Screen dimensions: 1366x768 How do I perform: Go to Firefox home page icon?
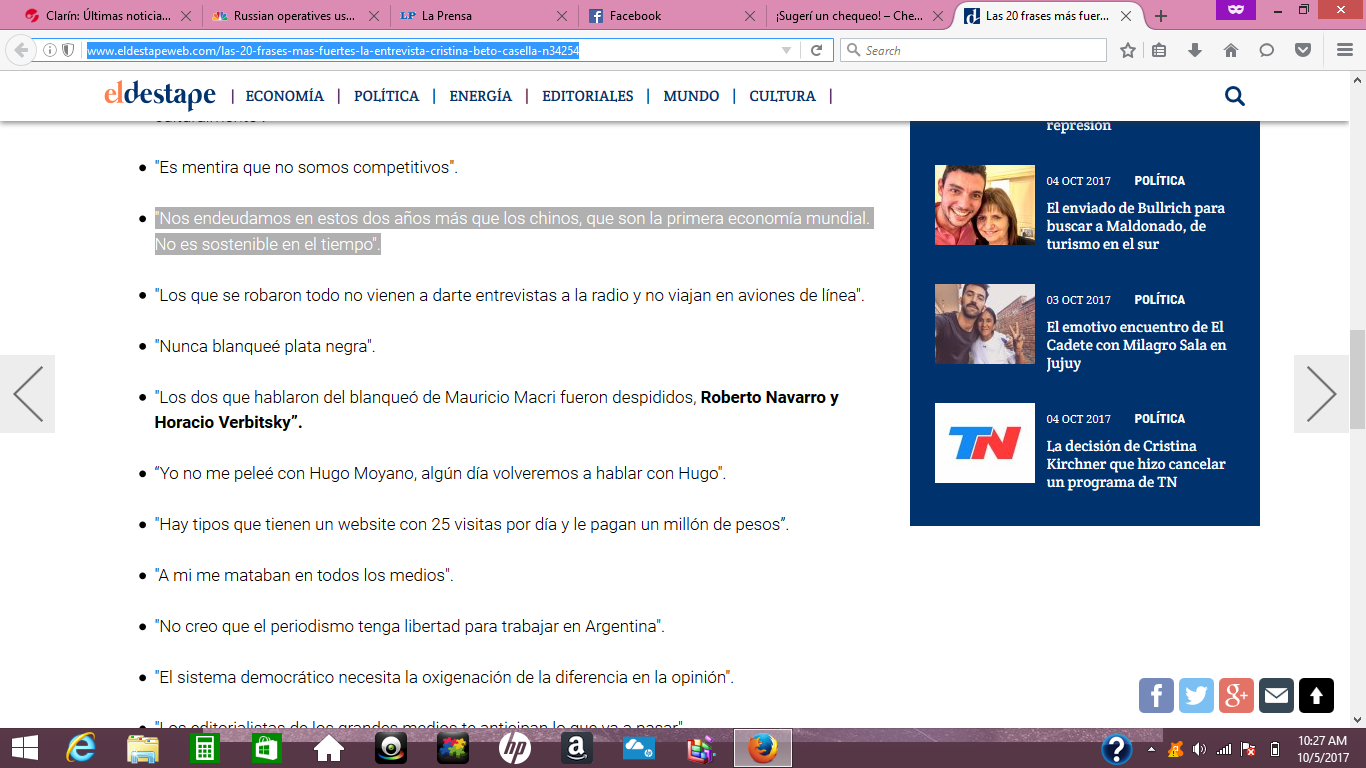click(1231, 50)
